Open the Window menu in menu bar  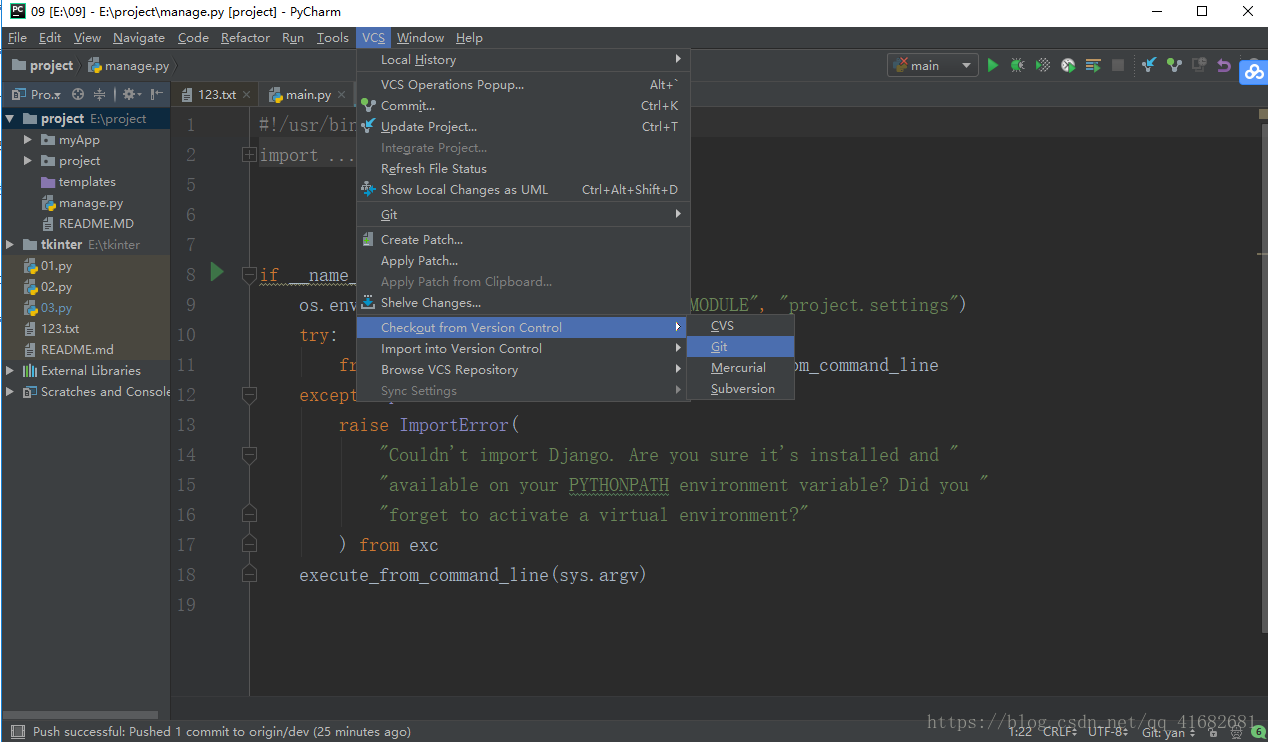(420, 38)
